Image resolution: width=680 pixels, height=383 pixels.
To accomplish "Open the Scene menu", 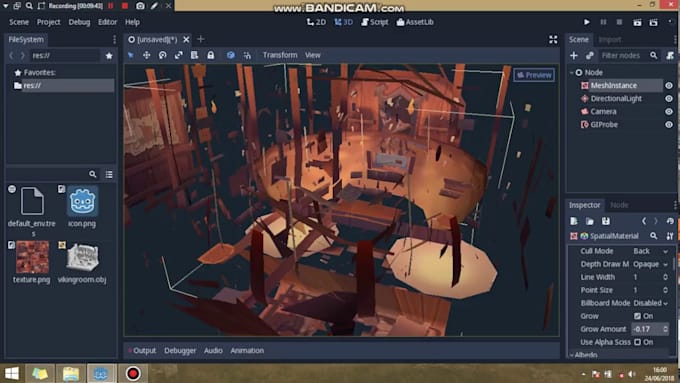I will click(x=19, y=22).
